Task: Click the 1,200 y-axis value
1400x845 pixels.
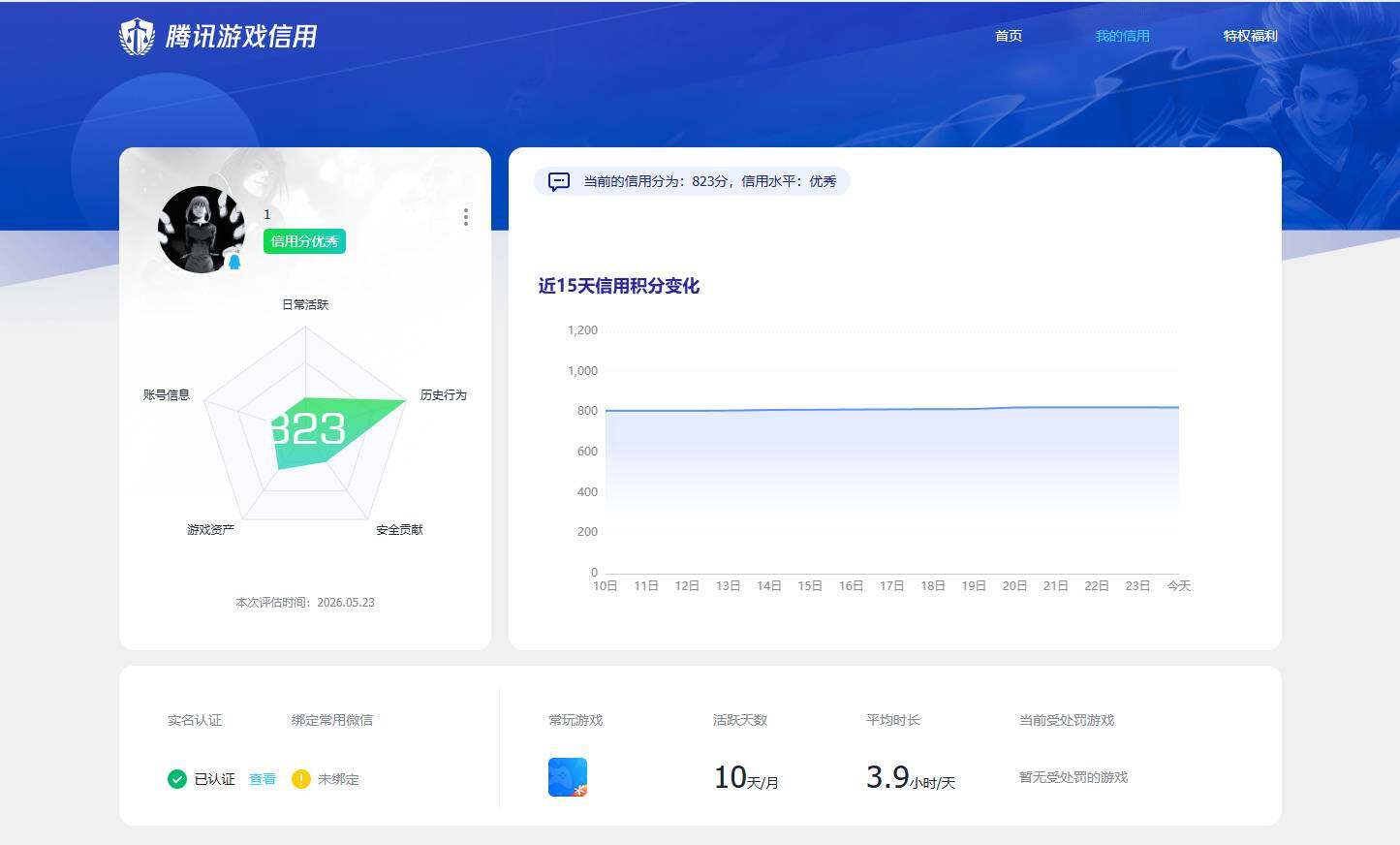Action: [583, 330]
